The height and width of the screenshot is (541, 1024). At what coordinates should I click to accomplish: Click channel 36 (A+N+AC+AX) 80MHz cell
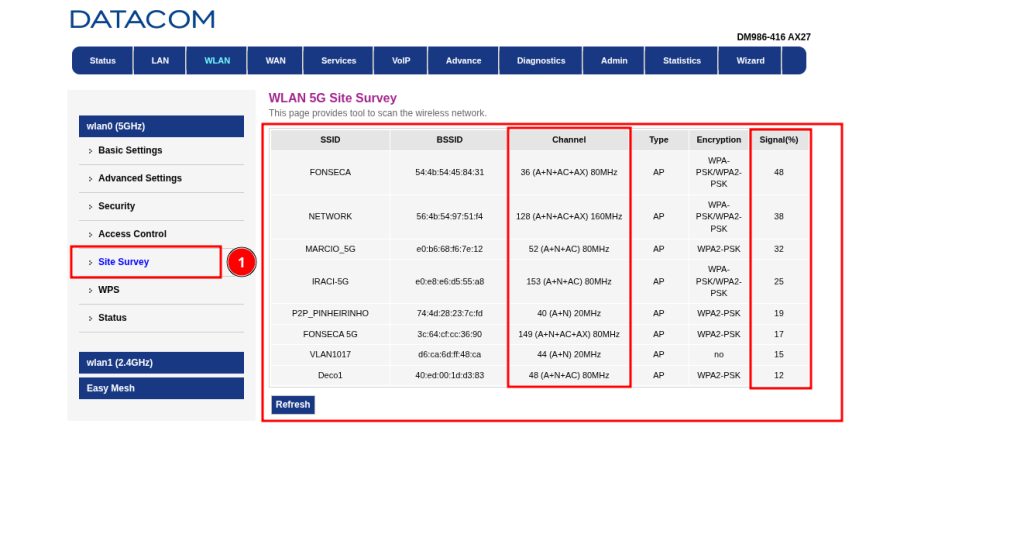(569, 172)
